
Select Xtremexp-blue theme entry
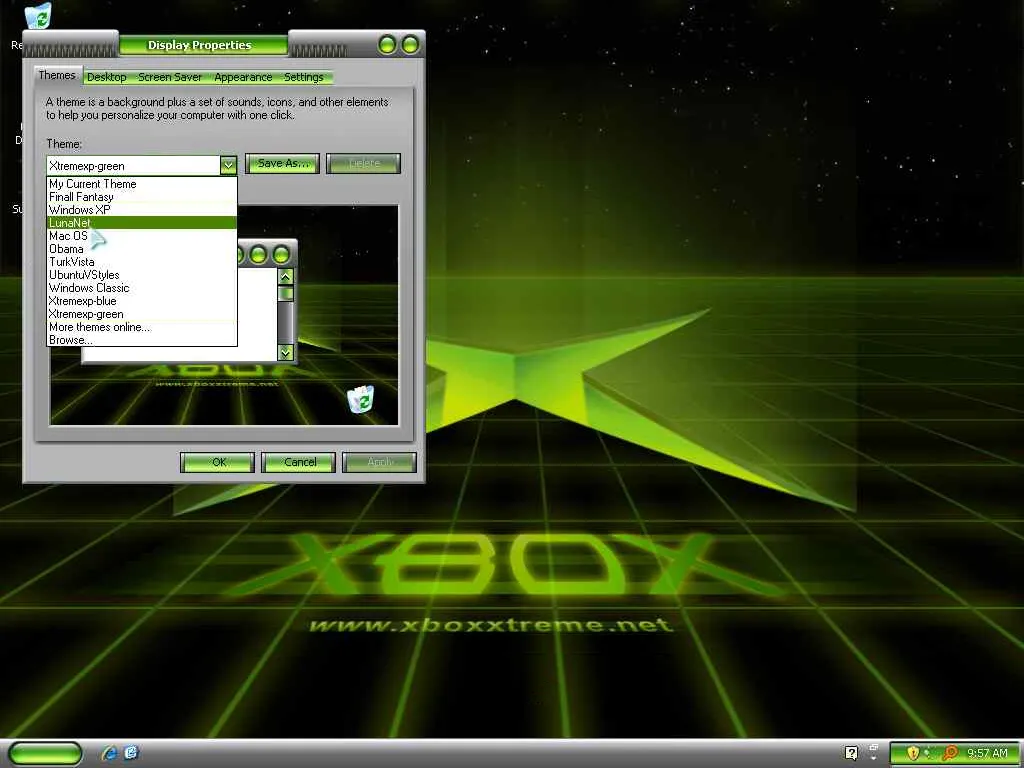142,301
